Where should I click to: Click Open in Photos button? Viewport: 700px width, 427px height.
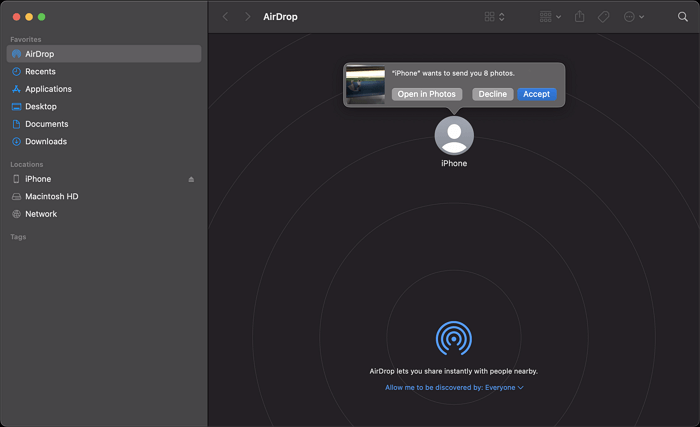(426, 94)
